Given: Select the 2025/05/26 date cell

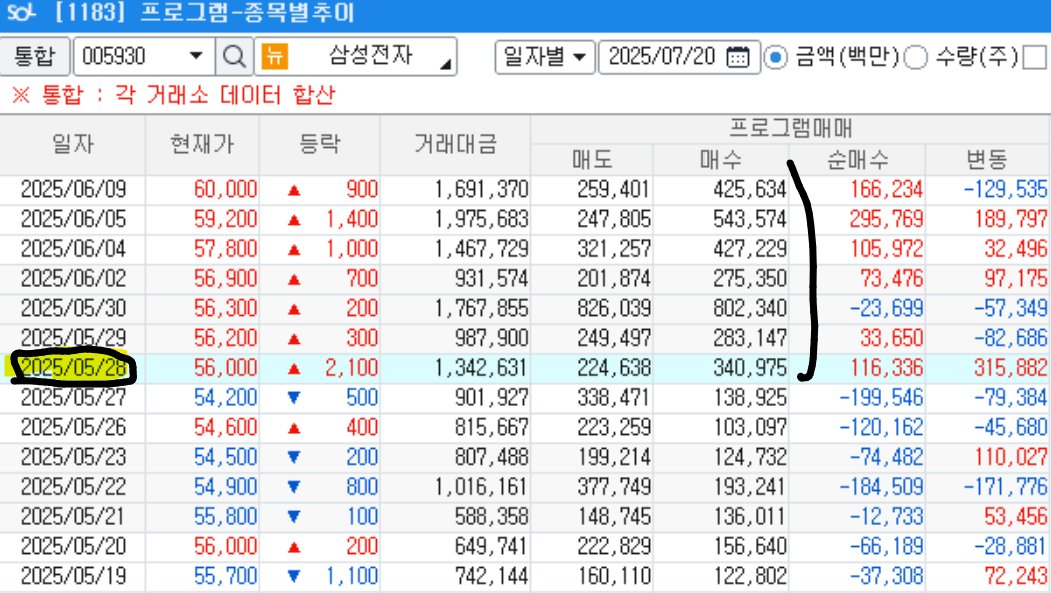Looking at the screenshot, I should tap(73, 427).
